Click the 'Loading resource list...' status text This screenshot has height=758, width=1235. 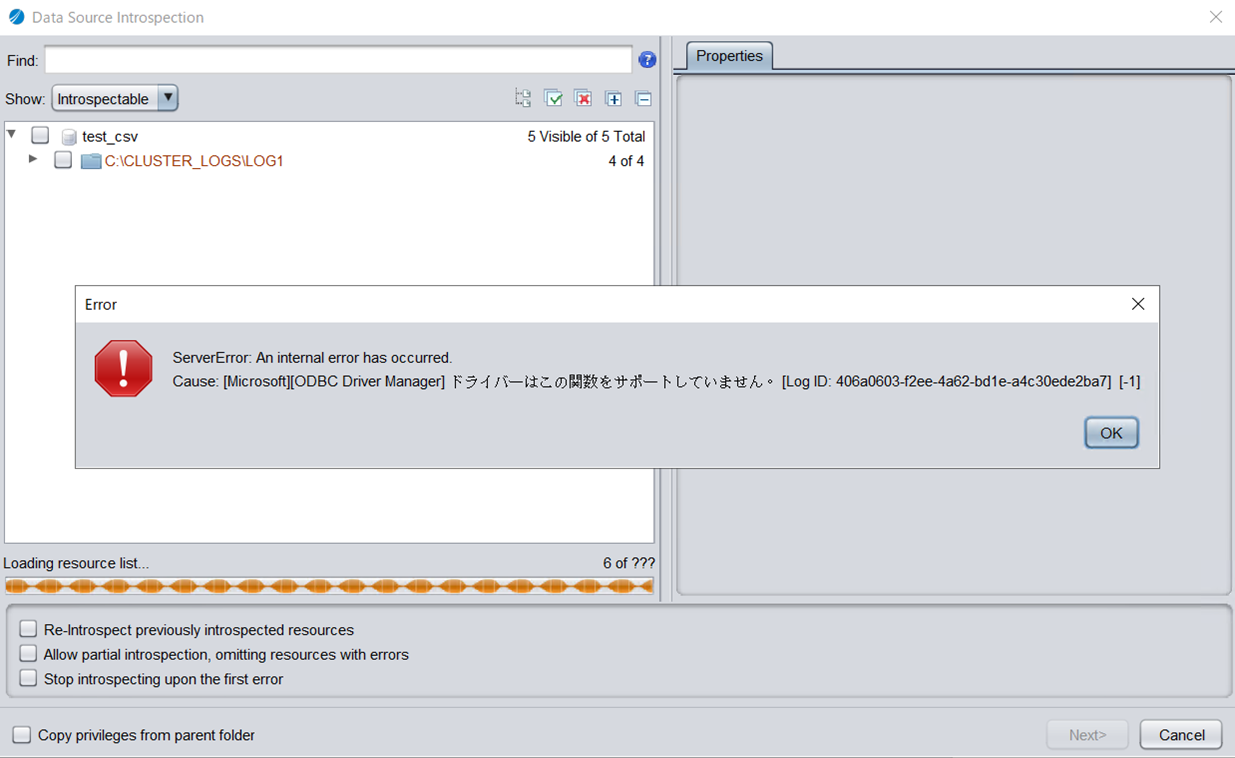(x=76, y=563)
